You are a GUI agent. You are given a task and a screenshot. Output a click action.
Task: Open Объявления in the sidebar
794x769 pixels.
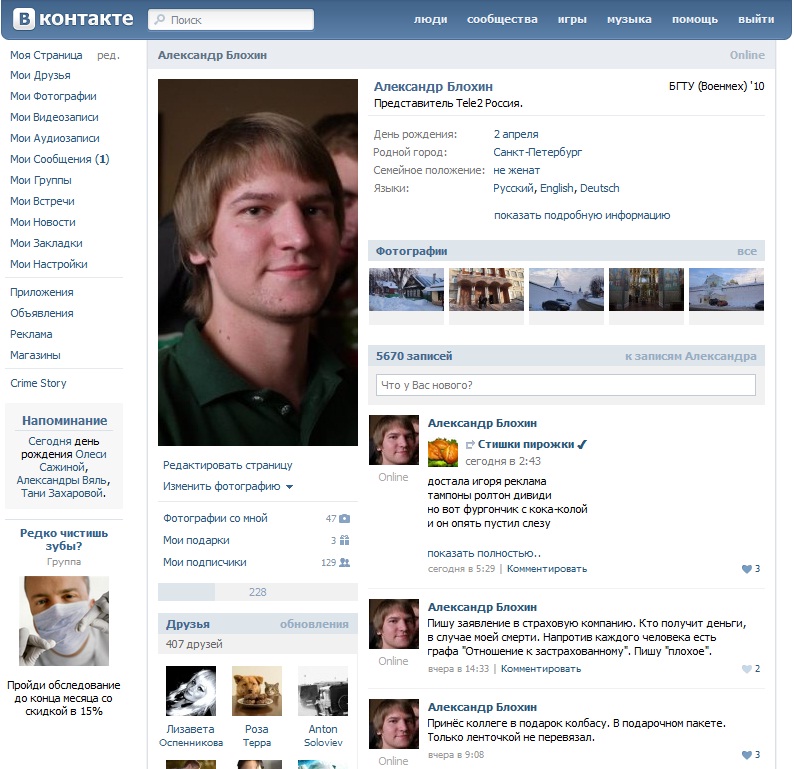tap(42, 313)
